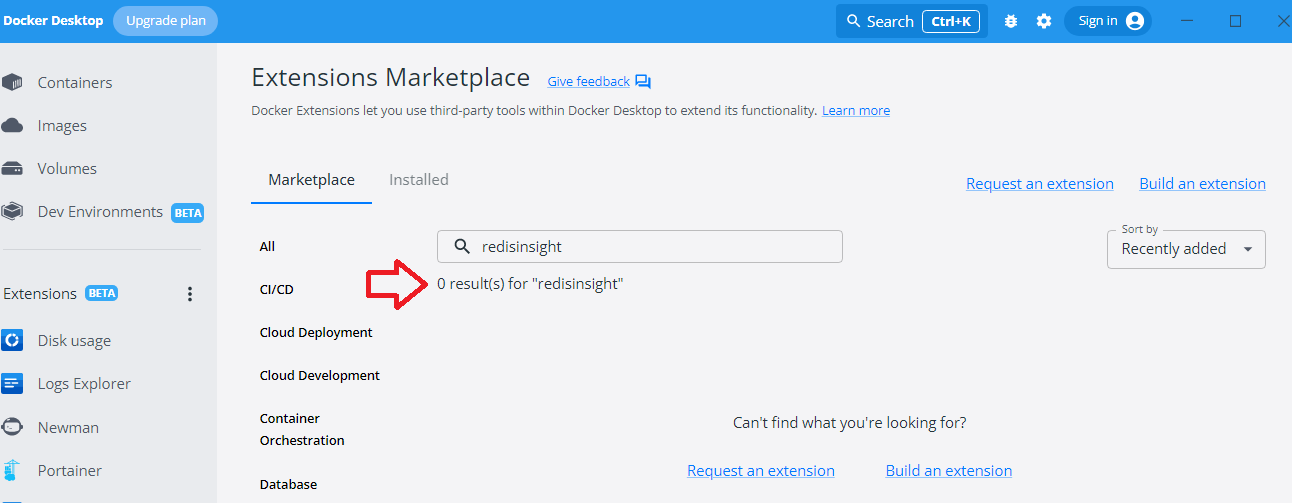Open the Images cloud icon
Viewport: 1292px width, 503px height.
point(12,126)
